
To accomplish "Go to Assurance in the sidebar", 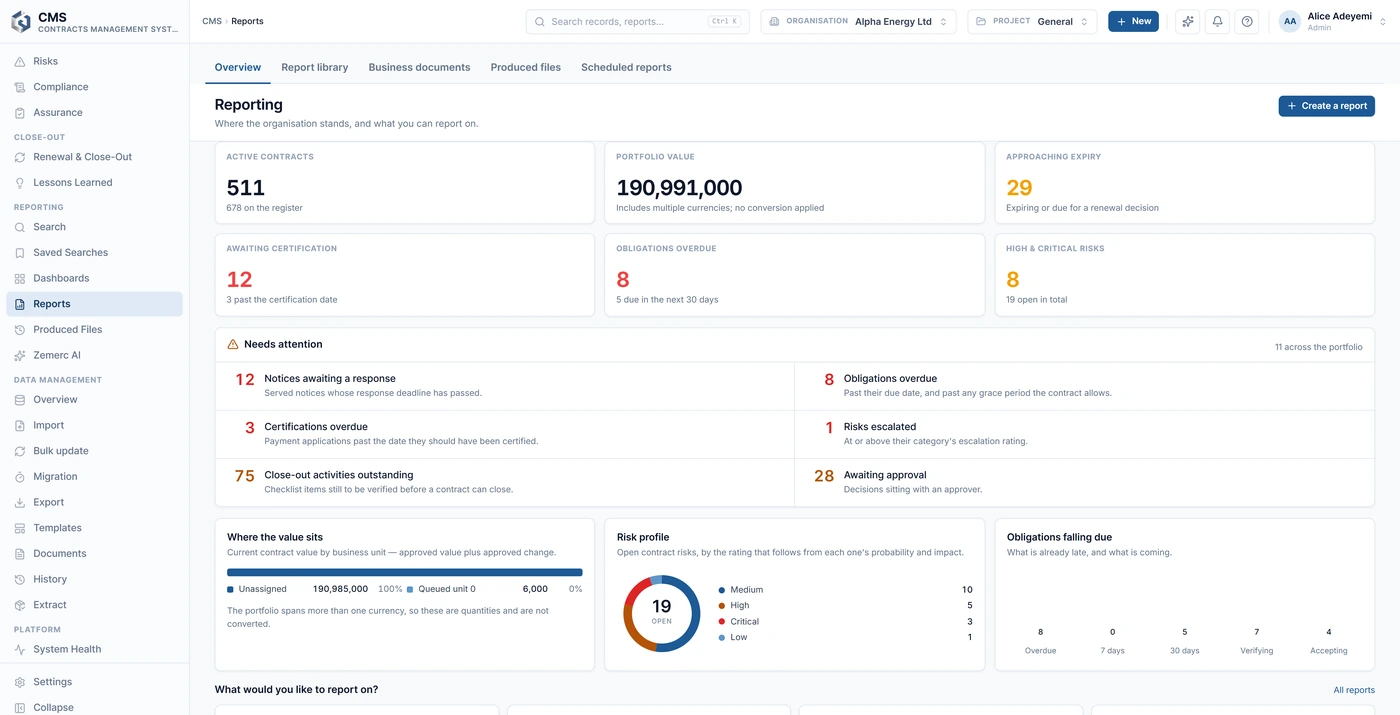I will coord(94,113).
